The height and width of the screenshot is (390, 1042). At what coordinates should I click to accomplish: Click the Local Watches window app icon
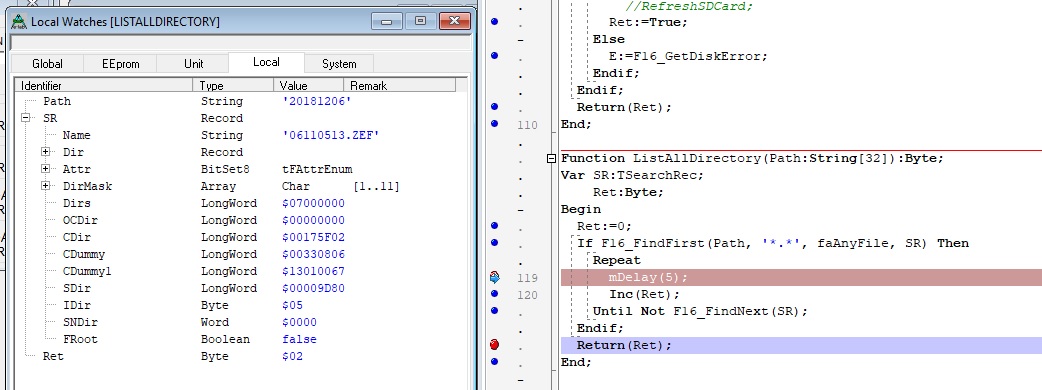[21, 21]
